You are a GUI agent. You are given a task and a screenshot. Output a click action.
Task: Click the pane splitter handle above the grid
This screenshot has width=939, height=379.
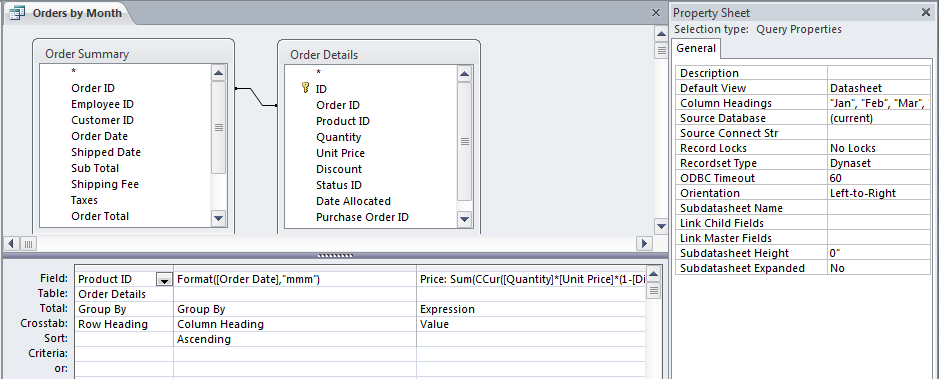click(335, 256)
